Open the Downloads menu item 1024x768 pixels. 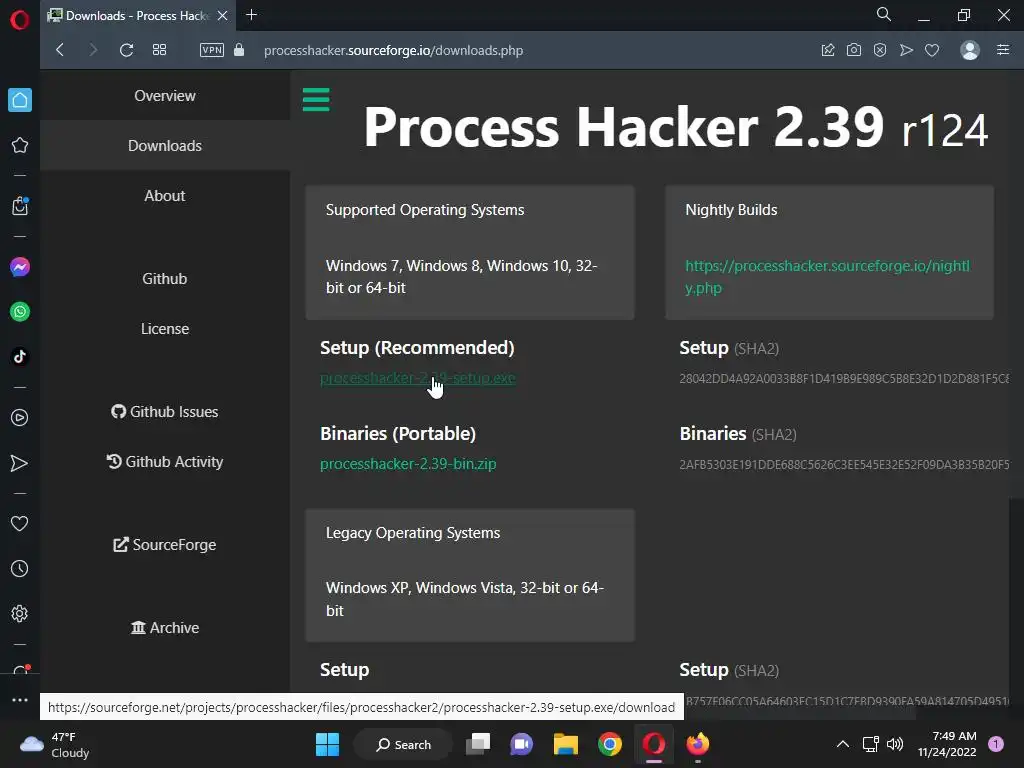point(165,146)
